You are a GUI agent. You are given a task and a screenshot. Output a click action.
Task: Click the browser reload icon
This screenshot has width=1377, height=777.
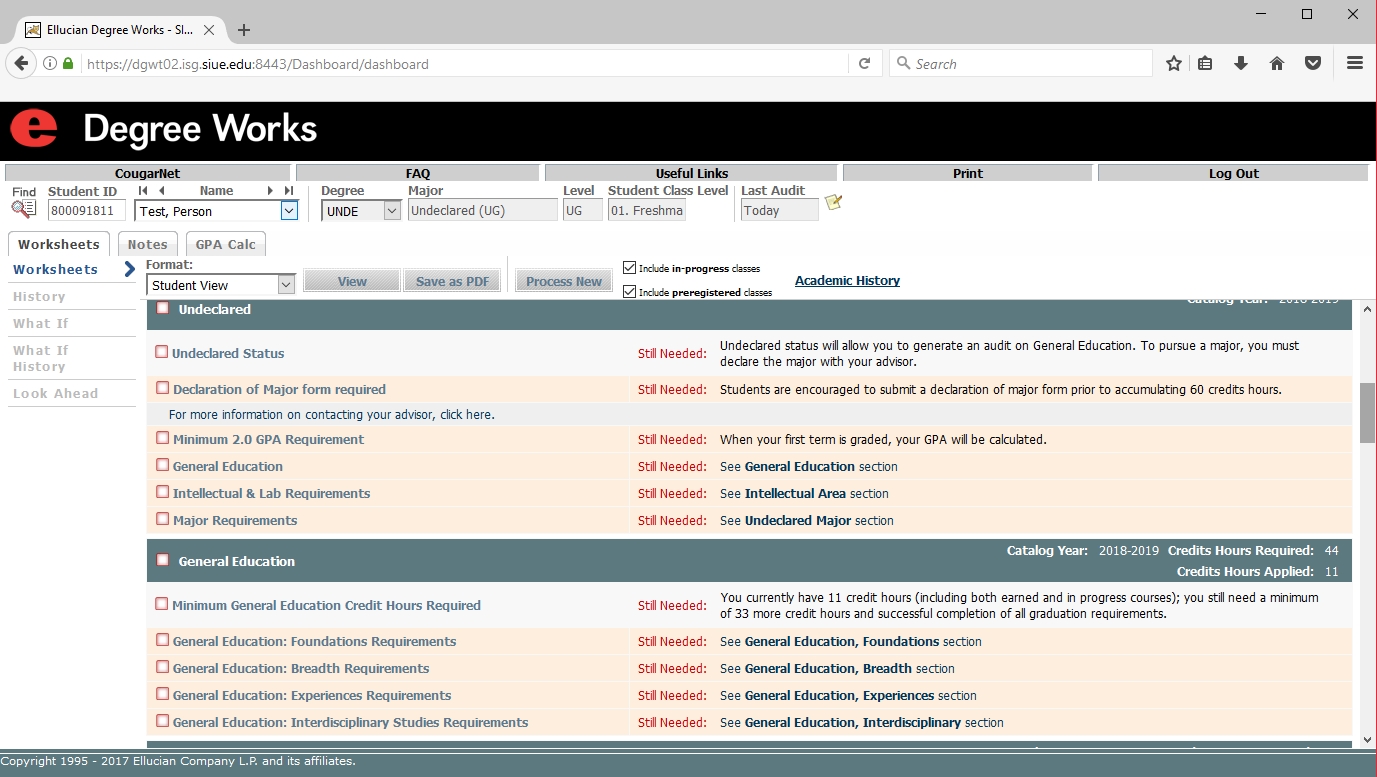(865, 64)
